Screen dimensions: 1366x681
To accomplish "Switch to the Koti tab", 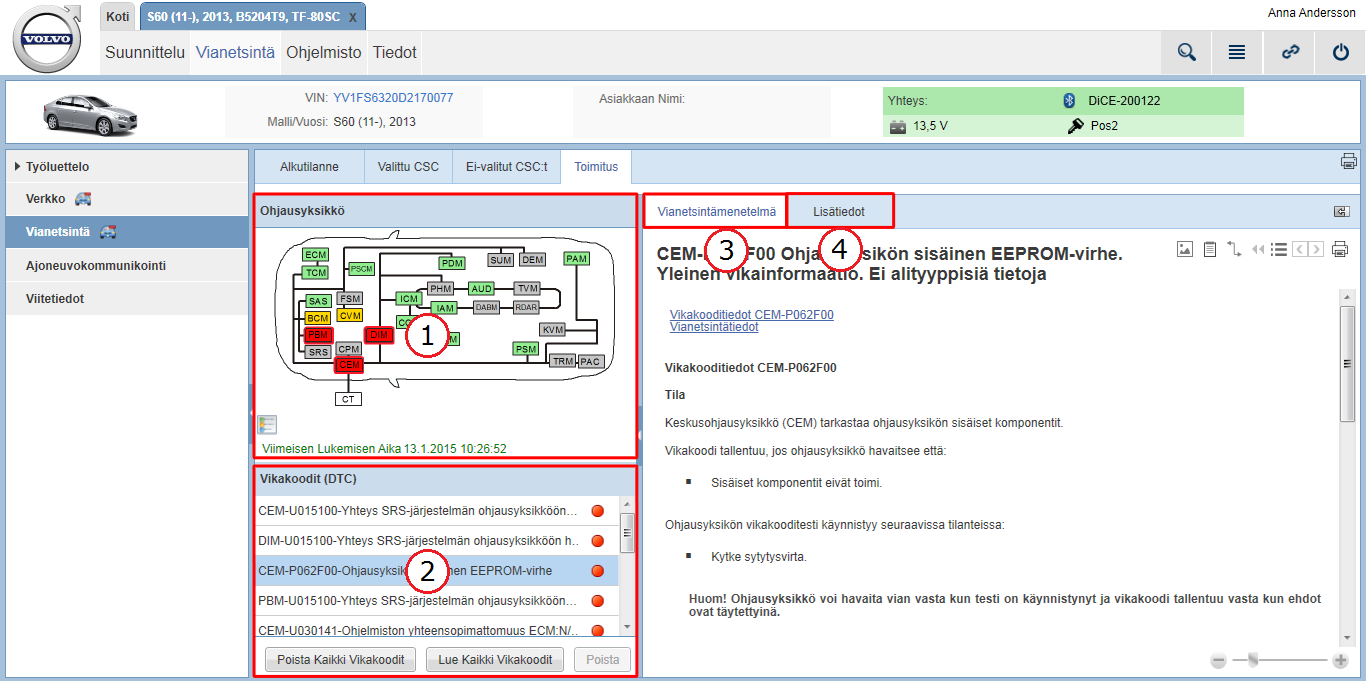I will (x=117, y=17).
